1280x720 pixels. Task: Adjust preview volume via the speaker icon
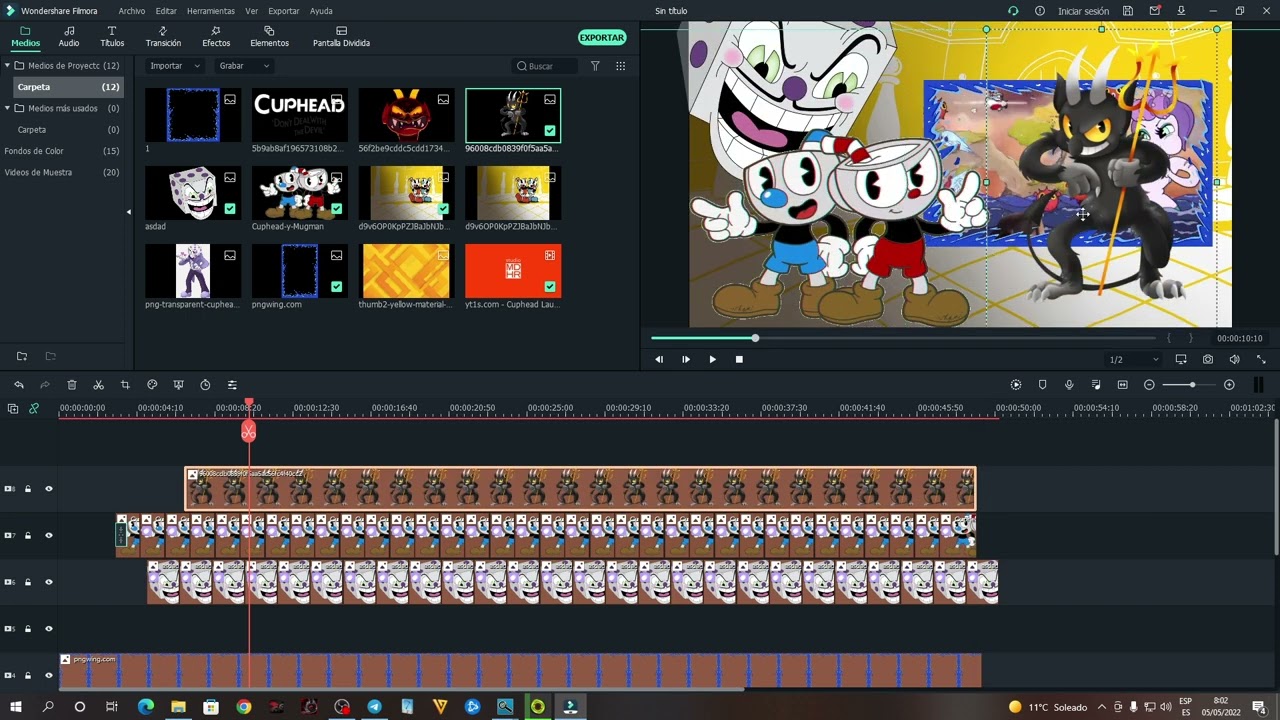tap(1234, 359)
